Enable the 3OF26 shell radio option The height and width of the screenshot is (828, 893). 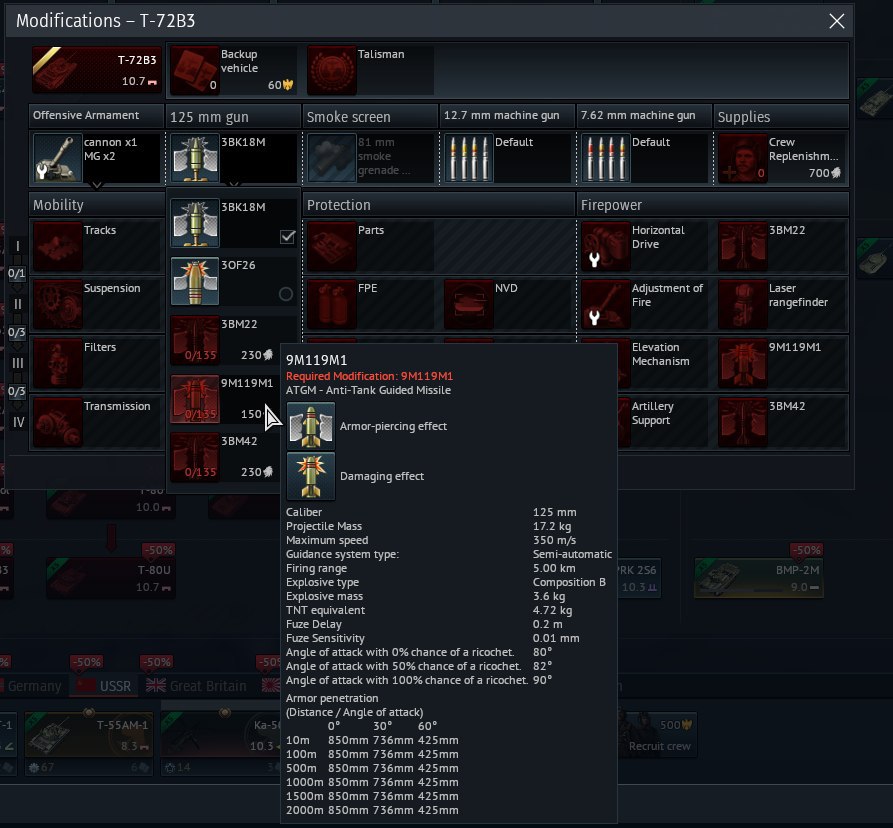[x=286, y=294]
